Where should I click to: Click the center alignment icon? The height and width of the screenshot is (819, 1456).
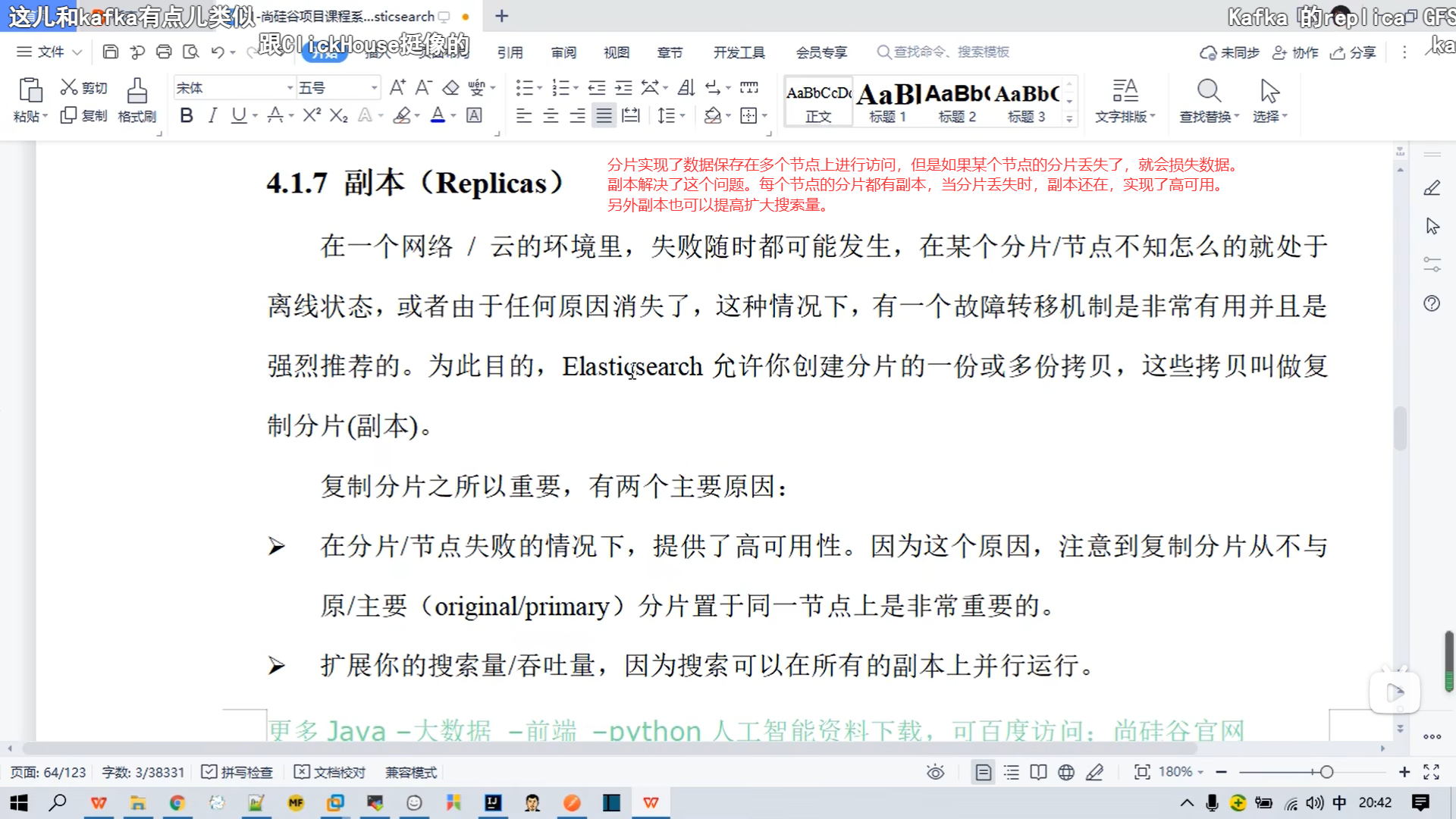(551, 115)
